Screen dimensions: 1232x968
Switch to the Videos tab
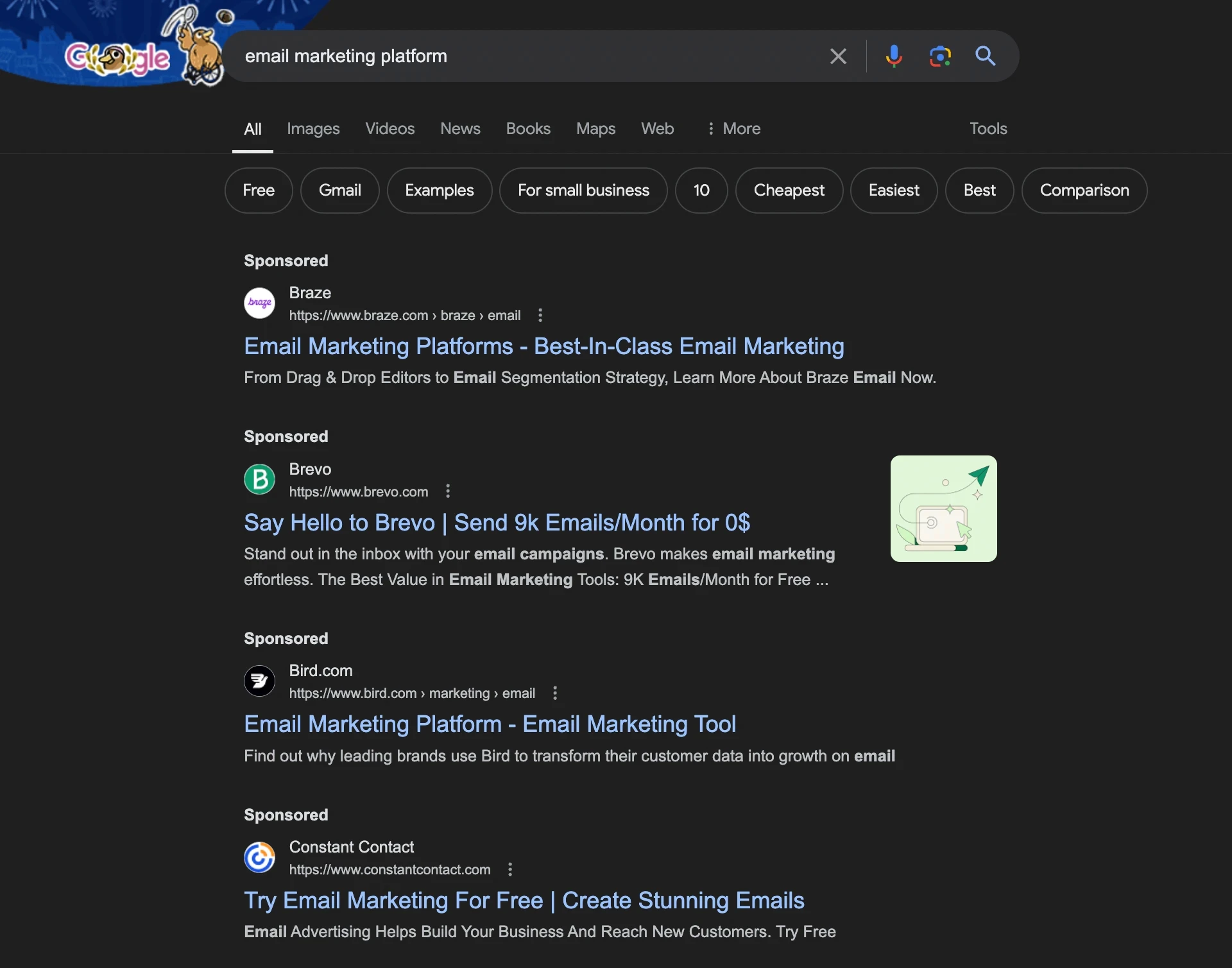pyautogui.click(x=390, y=129)
